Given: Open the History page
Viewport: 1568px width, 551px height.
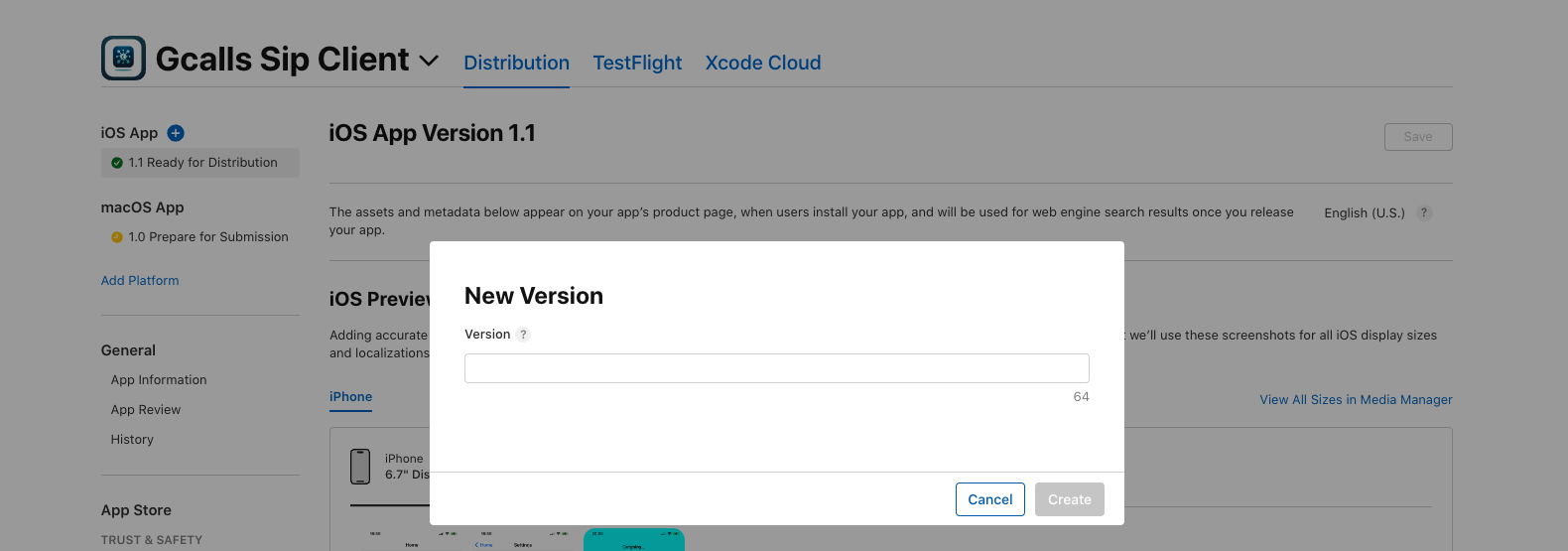Looking at the screenshot, I should [132, 440].
